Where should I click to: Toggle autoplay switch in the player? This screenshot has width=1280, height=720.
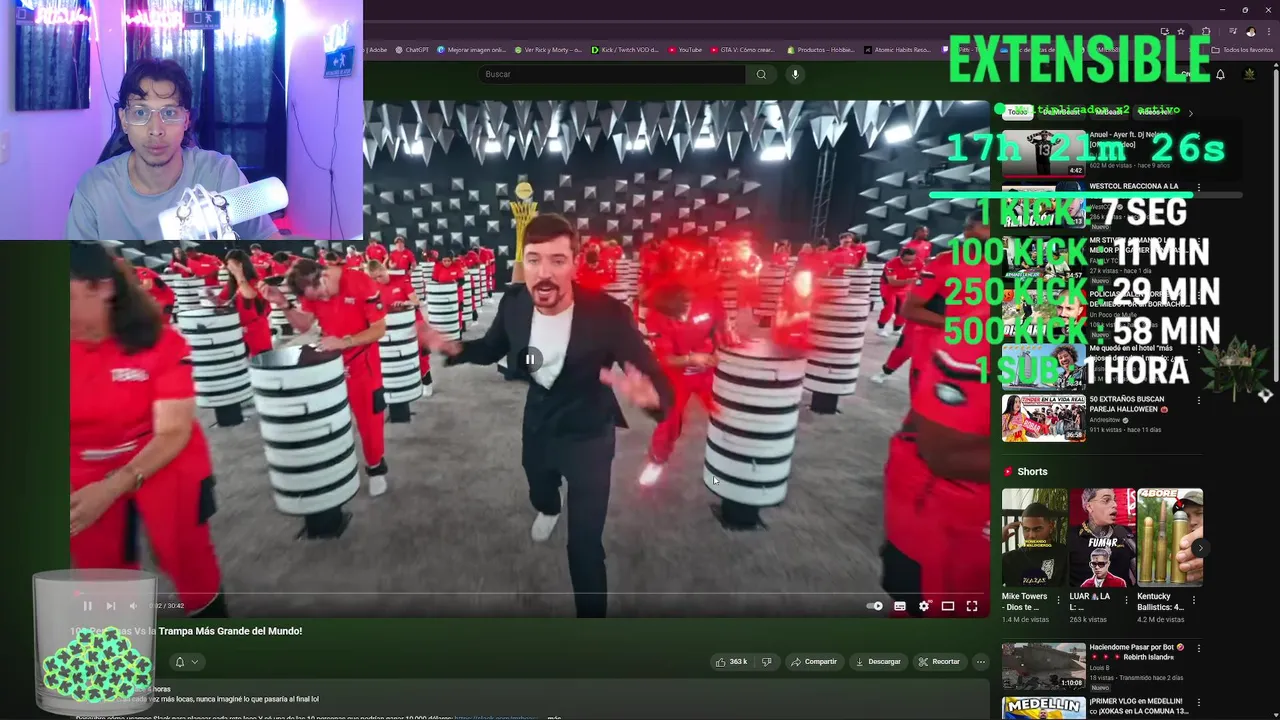pyautogui.click(x=875, y=606)
